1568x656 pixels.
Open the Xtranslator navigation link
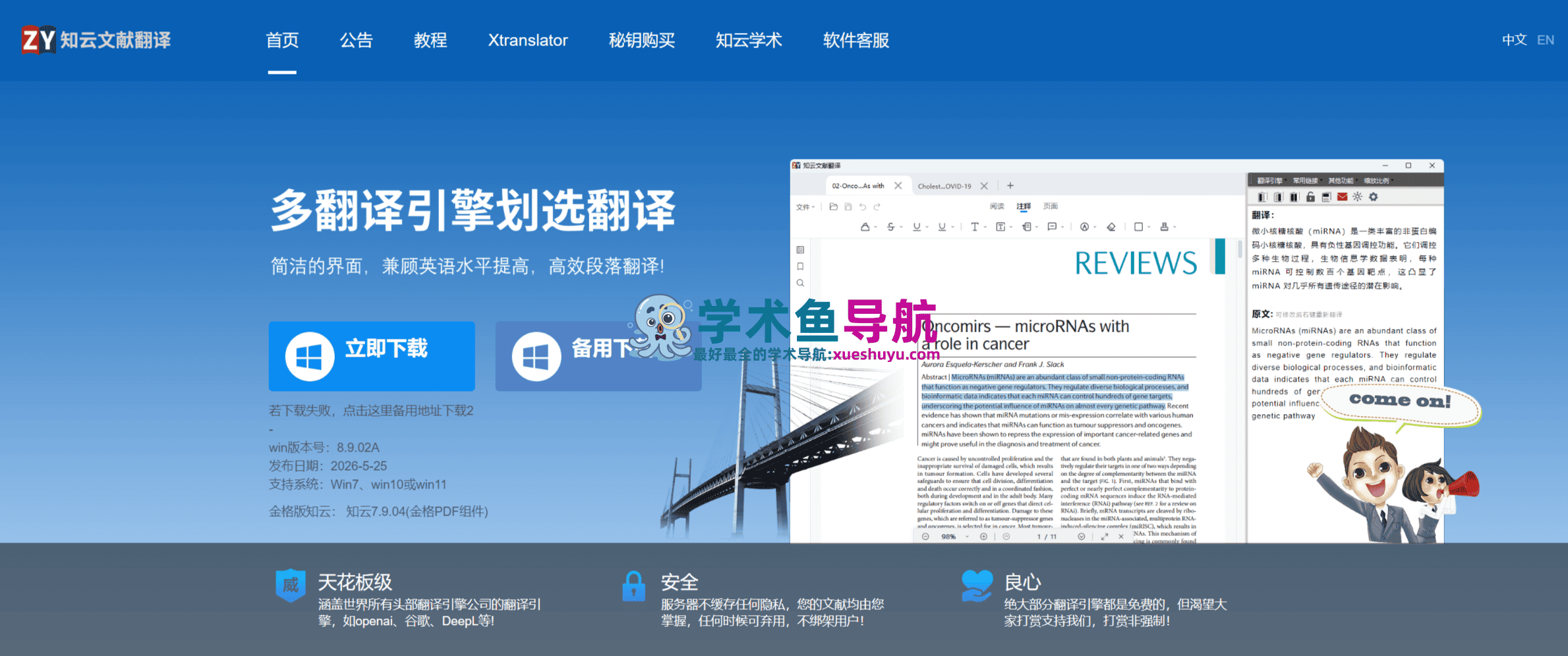click(527, 40)
